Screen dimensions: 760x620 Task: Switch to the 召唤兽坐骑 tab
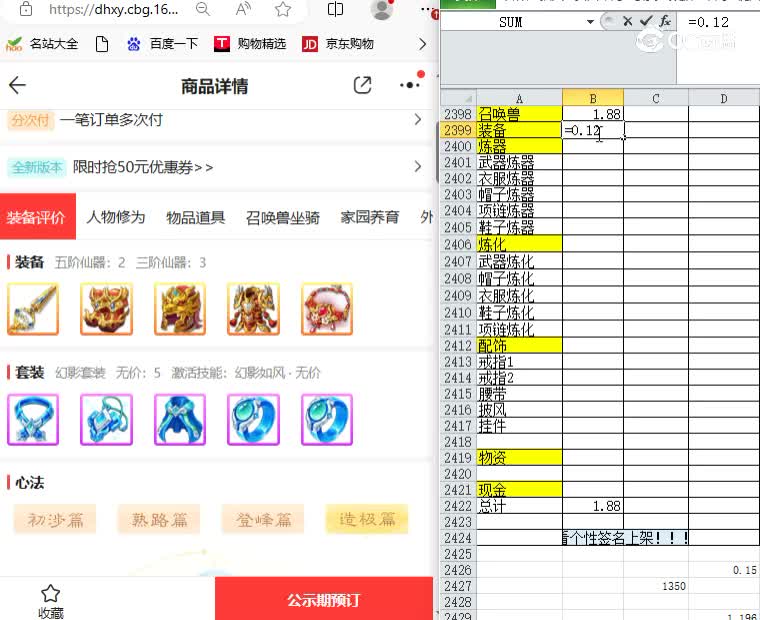[283, 217]
